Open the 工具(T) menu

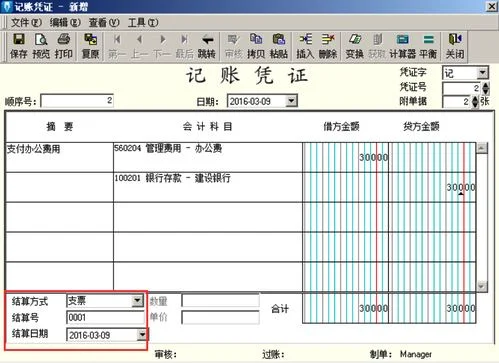click(143, 23)
